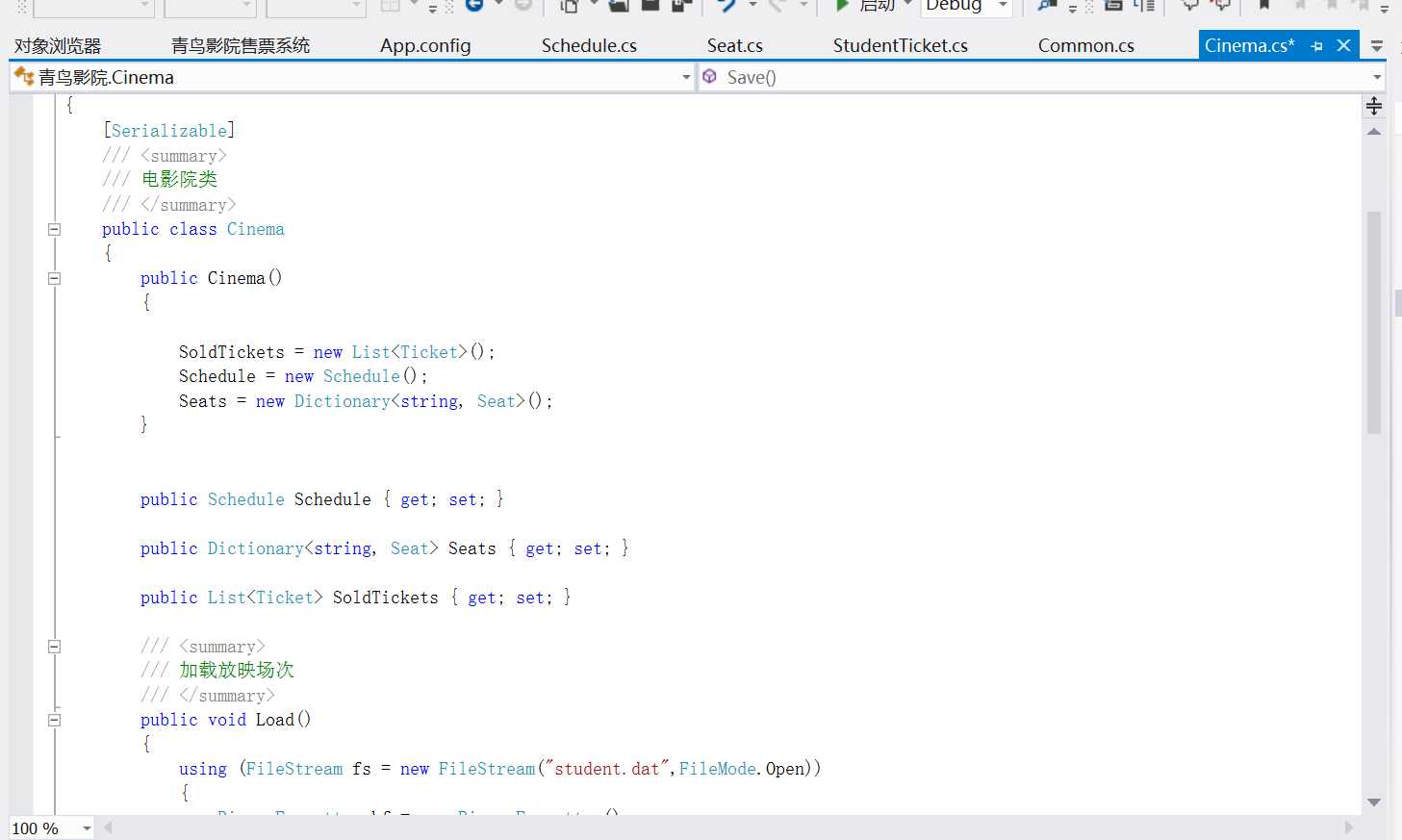Viewport: 1402px width, 840px height.
Task: Click the Load() method name
Action: click(283, 720)
